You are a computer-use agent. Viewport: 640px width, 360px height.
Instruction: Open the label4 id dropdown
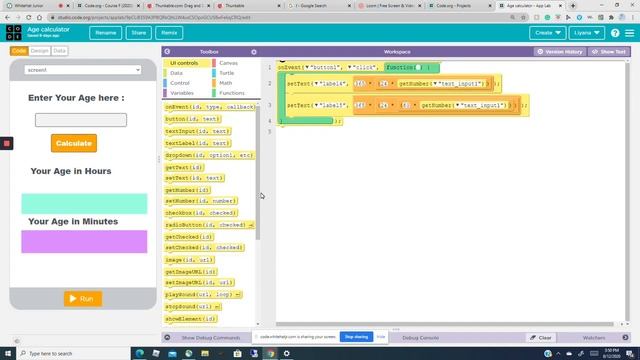click(x=316, y=84)
